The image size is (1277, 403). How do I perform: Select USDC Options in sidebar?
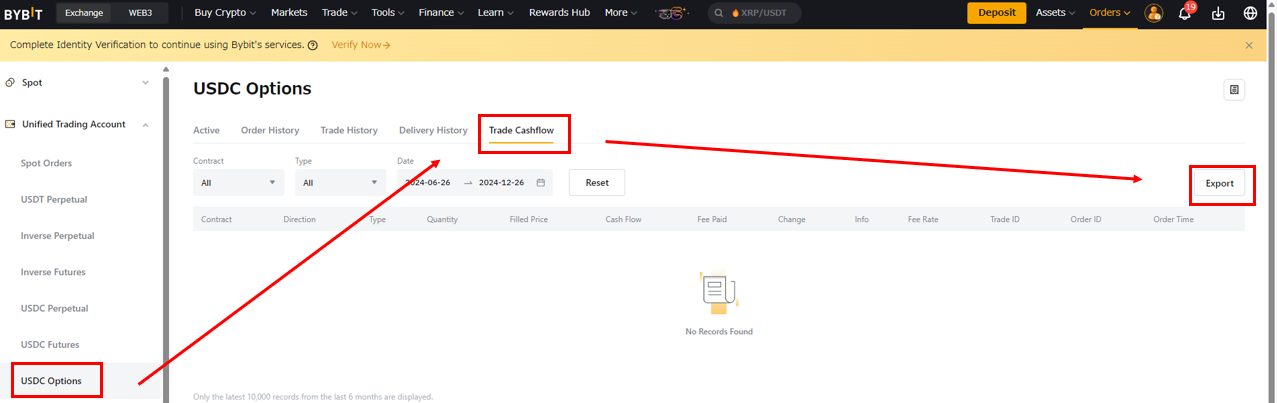pos(51,381)
